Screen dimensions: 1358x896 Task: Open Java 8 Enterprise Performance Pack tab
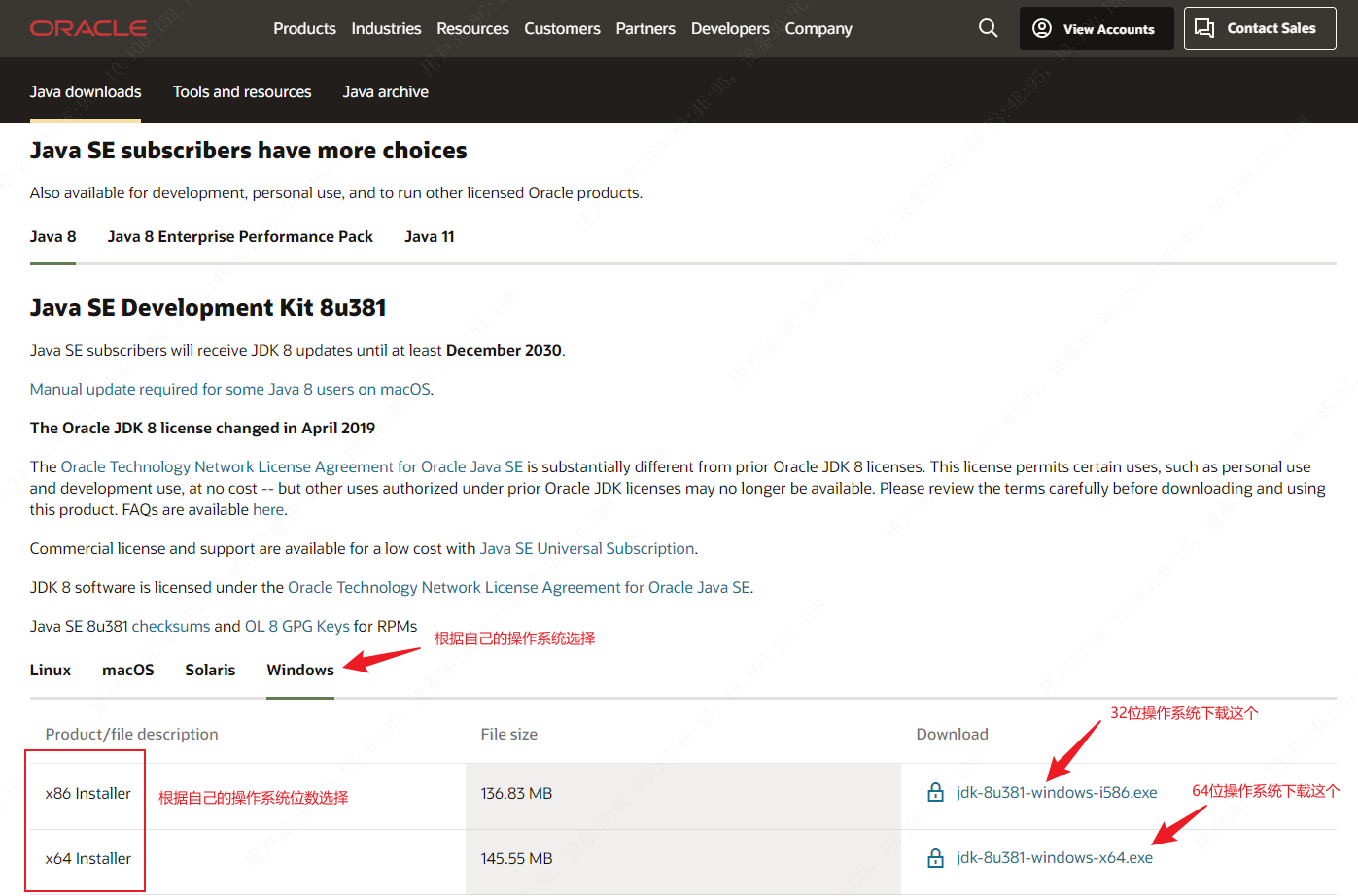pos(240,236)
